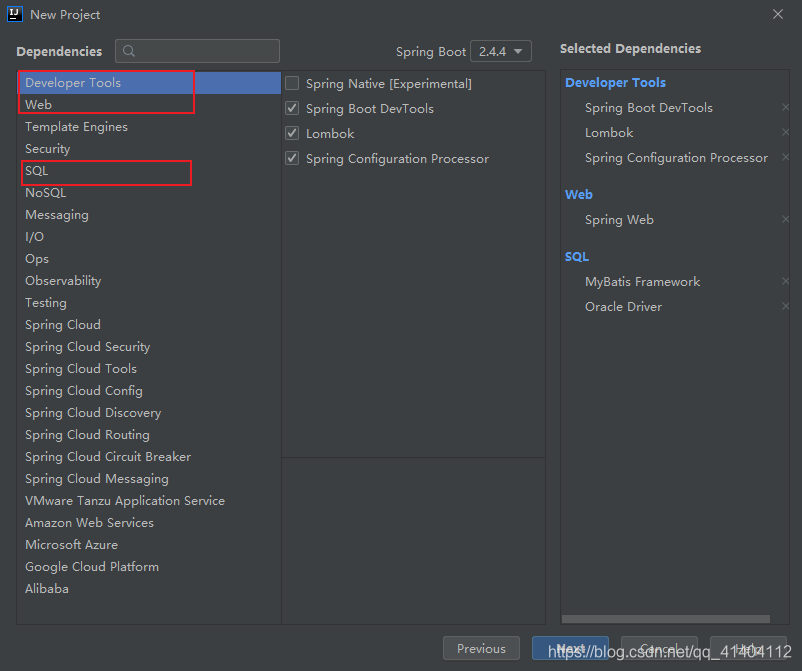Screen dimensions: 802x671
Task: Enable Spring Native [Experimental] checkbox
Action: [x=292, y=83]
